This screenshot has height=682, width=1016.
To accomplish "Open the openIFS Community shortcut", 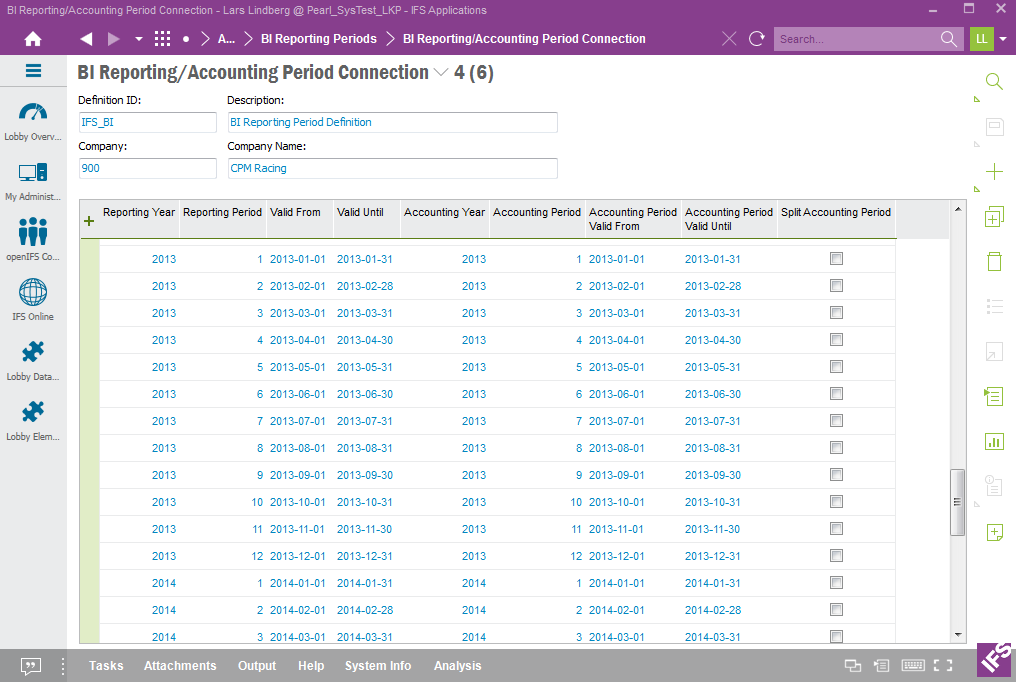I will pyautogui.click(x=33, y=239).
